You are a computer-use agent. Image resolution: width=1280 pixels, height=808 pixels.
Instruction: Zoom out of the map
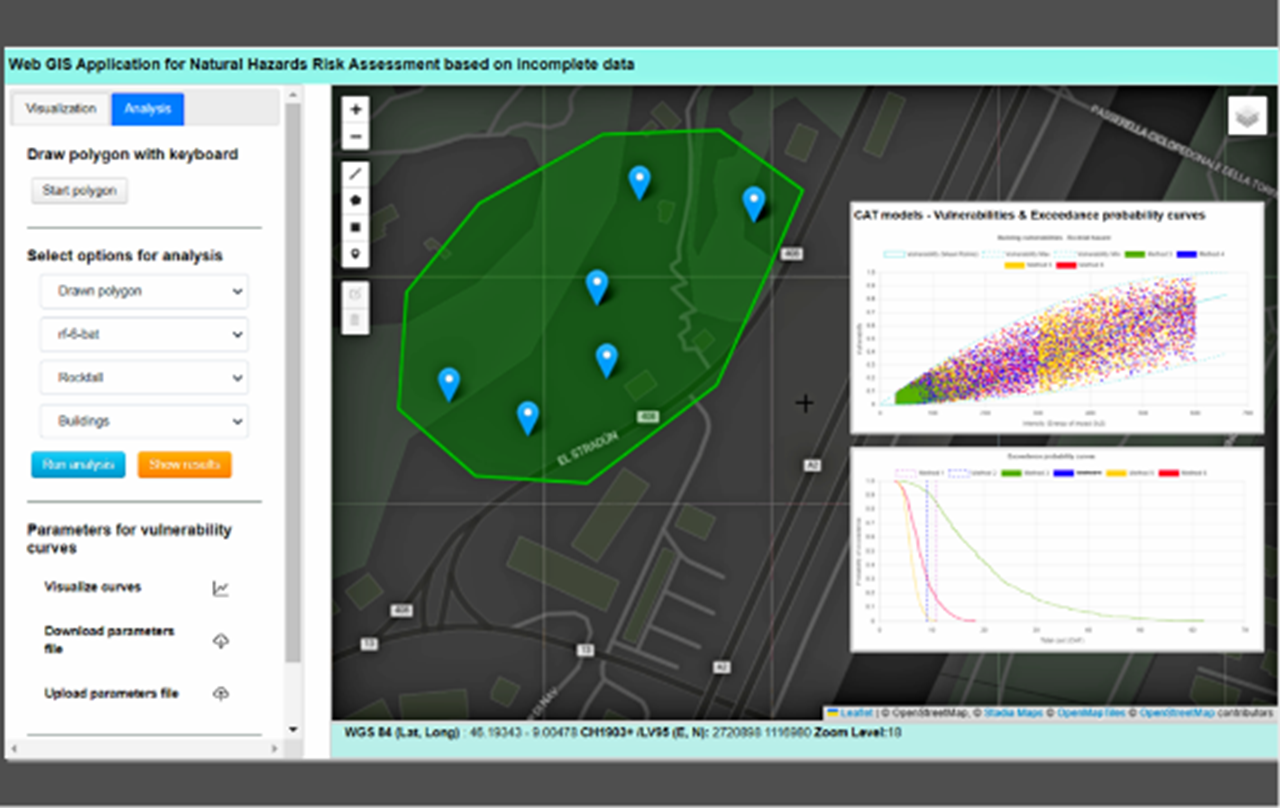pyautogui.click(x=356, y=137)
